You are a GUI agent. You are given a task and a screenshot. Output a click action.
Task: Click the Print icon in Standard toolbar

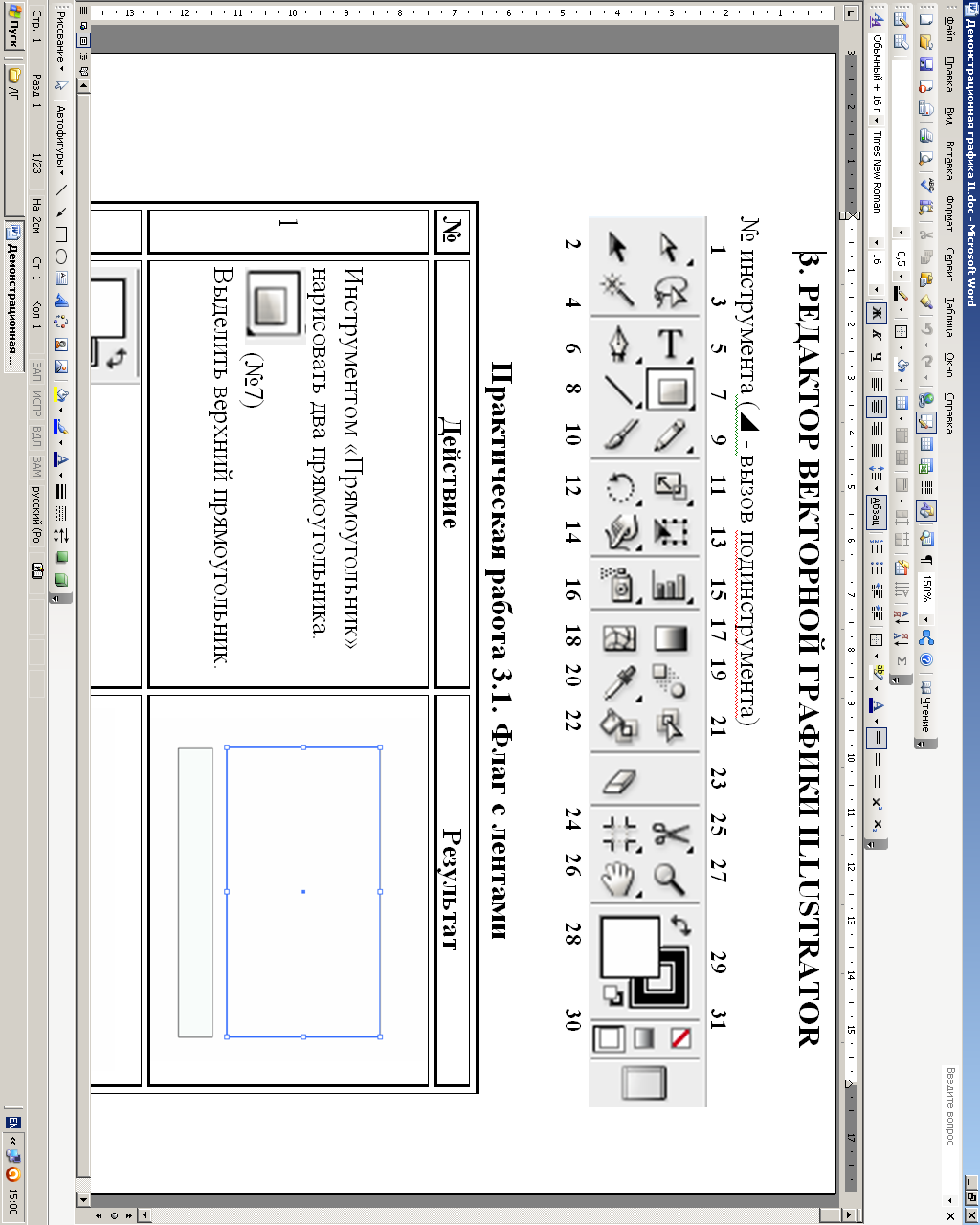coord(926,135)
